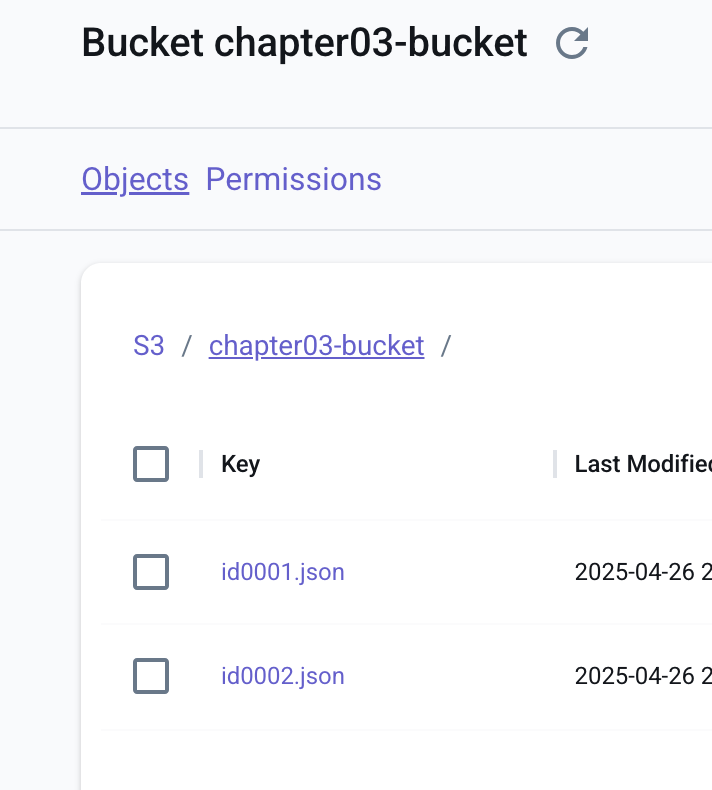Sort by the Key column header

[241, 465]
